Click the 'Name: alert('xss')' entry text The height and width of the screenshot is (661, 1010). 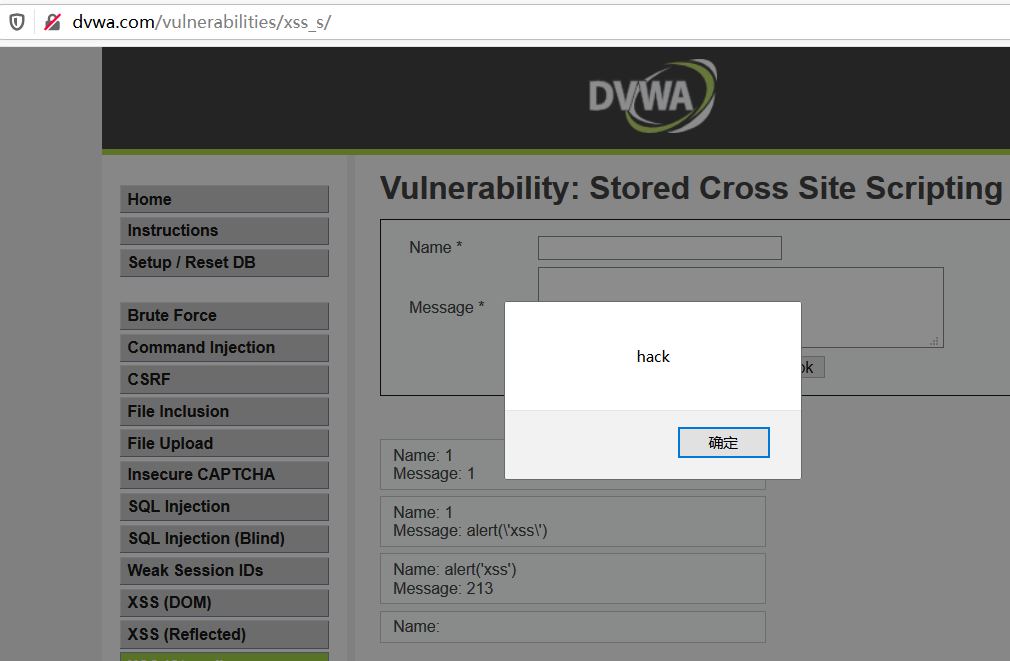(455, 570)
